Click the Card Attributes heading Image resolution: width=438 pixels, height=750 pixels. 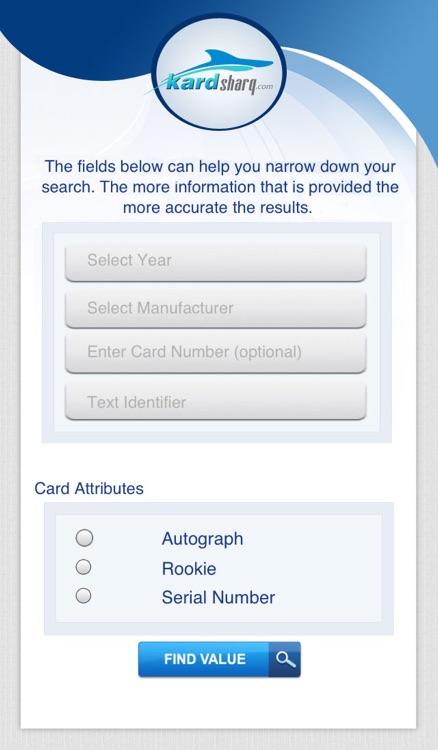[89, 488]
